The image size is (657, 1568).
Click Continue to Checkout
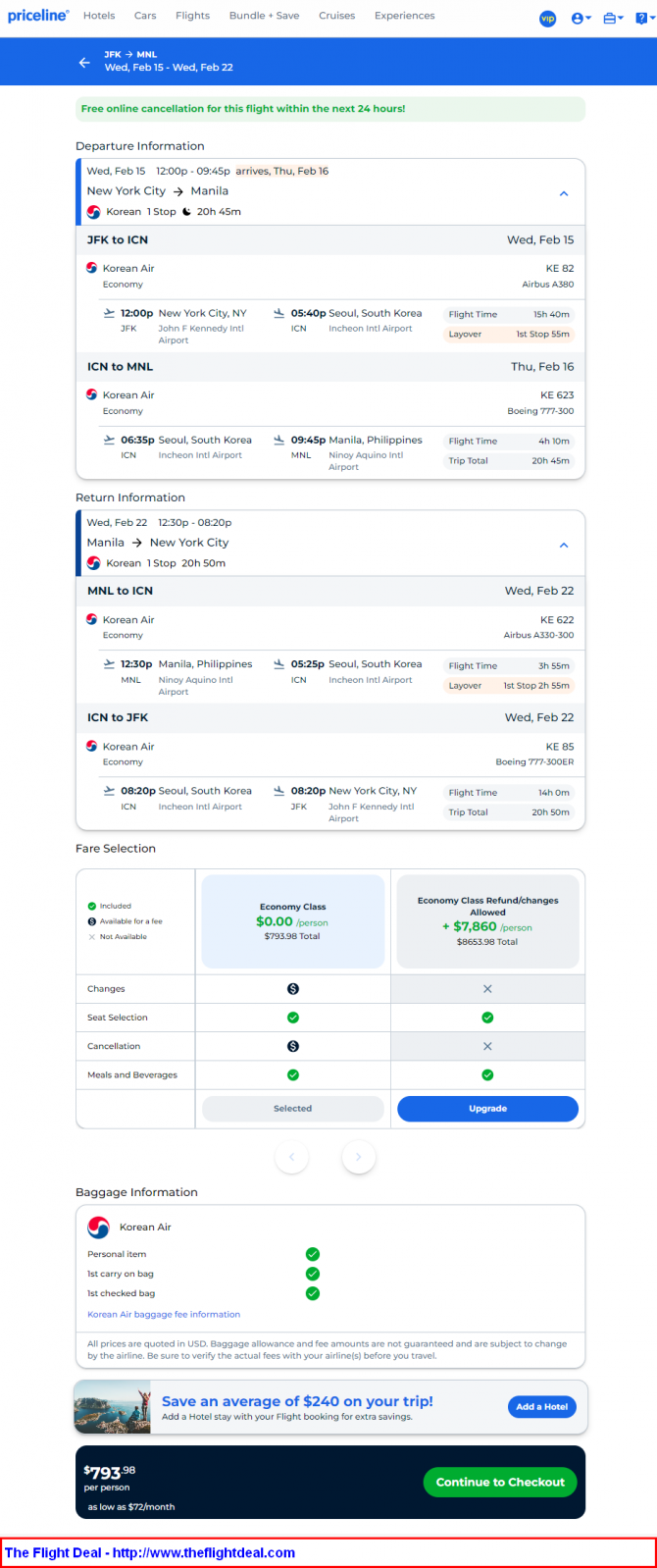(x=500, y=1482)
